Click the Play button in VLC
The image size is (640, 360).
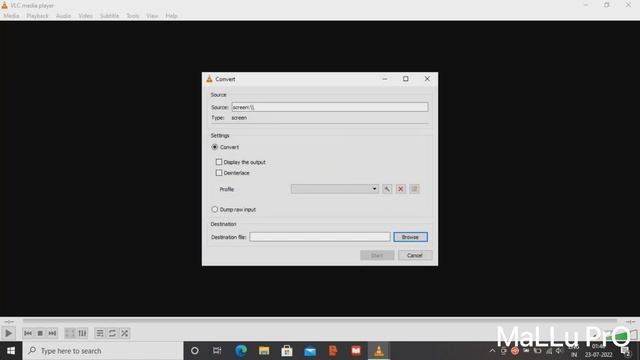tap(8, 333)
